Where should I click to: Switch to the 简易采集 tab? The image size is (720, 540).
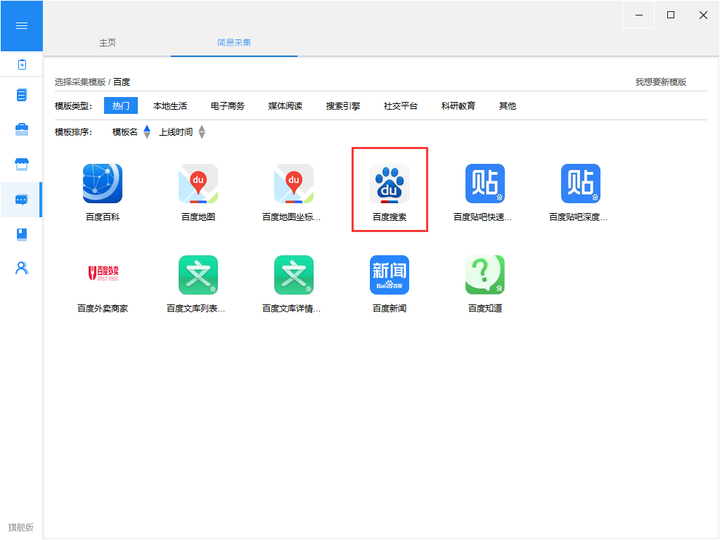[x=234, y=43]
